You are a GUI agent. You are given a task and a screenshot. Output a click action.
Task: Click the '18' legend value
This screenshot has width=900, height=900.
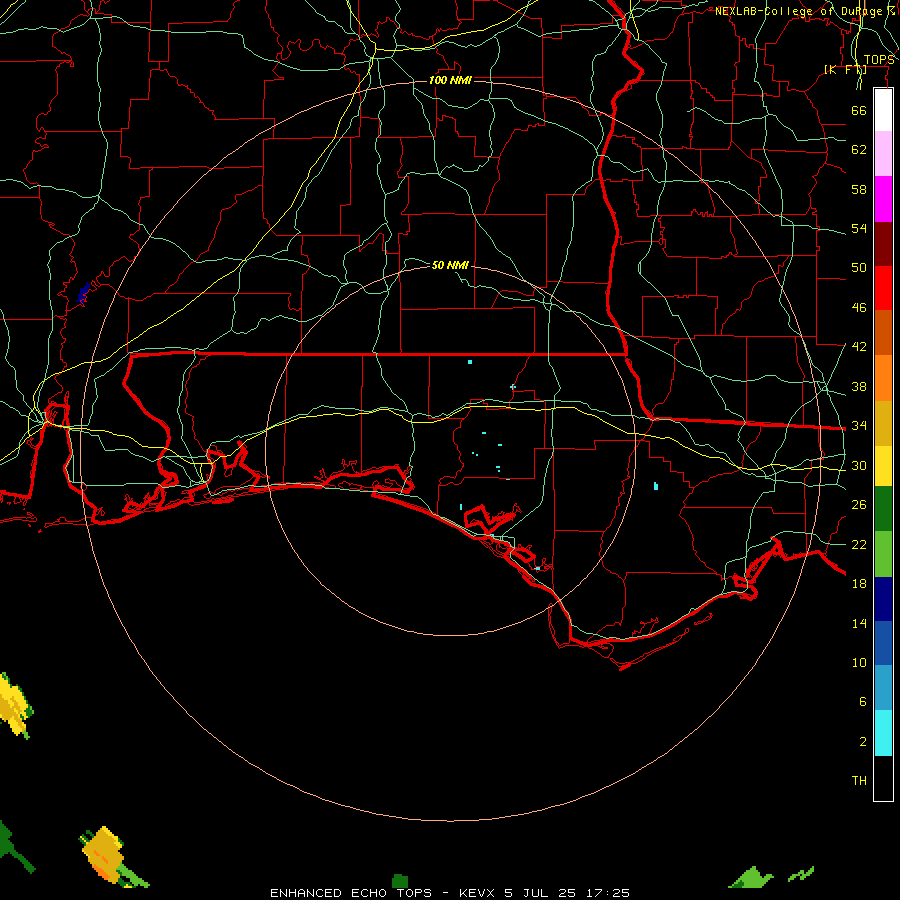pos(859,583)
